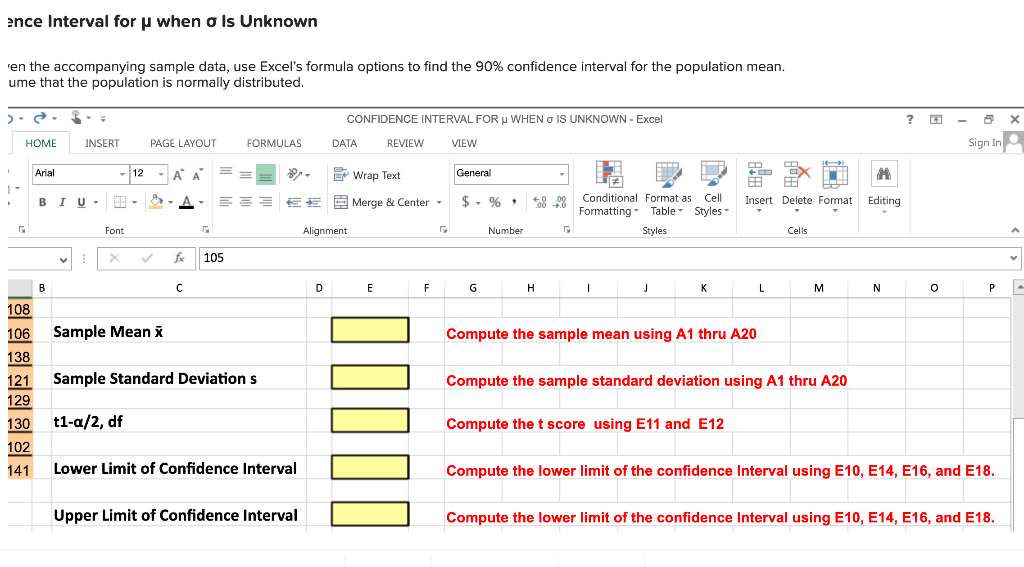Align text right in the cell
Viewport: 1024px width, 567px height.
265,202
